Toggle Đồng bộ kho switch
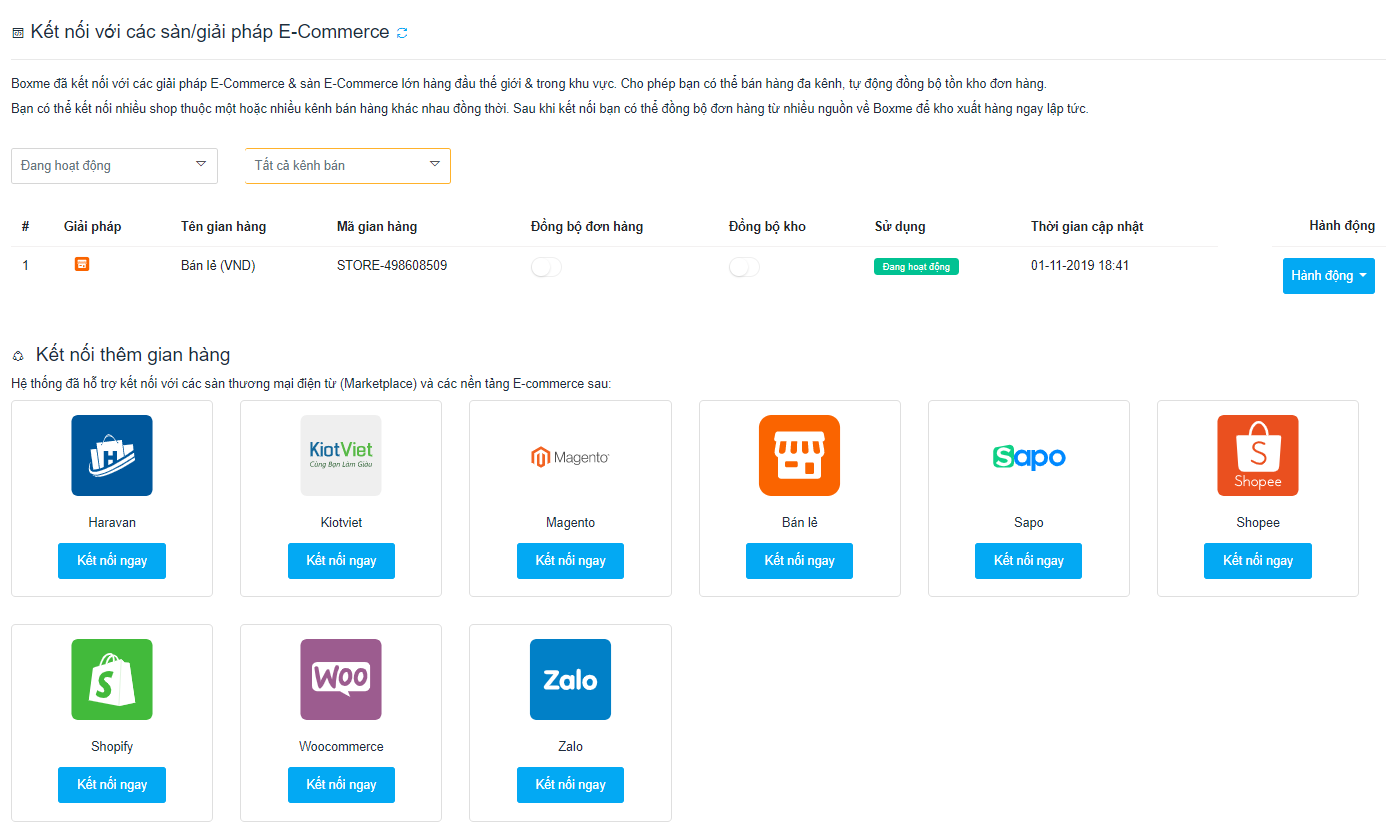The height and width of the screenshot is (830, 1395). tap(744, 267)
